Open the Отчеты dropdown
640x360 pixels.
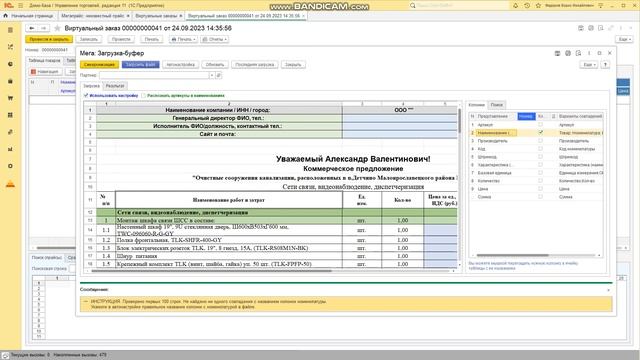[x=214, y=39]
